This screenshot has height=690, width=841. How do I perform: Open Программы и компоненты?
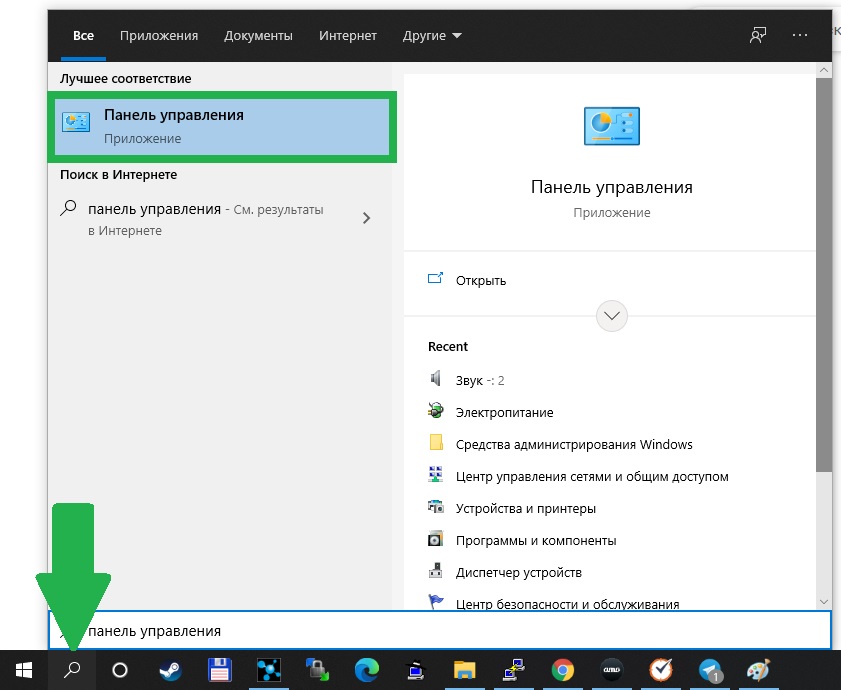click(536, 540)
